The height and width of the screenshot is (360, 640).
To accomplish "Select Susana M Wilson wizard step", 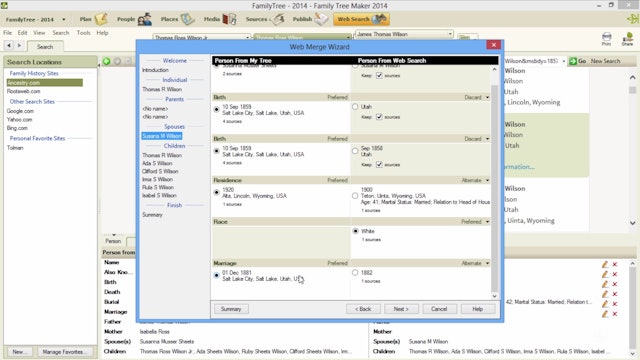I will click(x=162, y=136).
